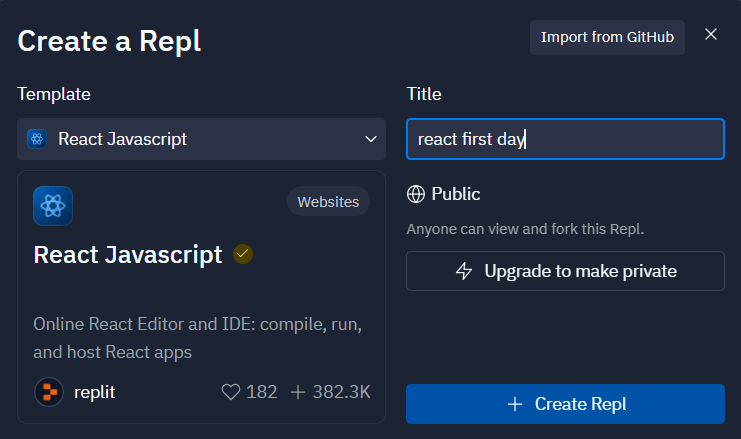Viewport: 741px width, 439px height.
Task: Click the plus icon in Create Repl button
Action: [515, 404]
